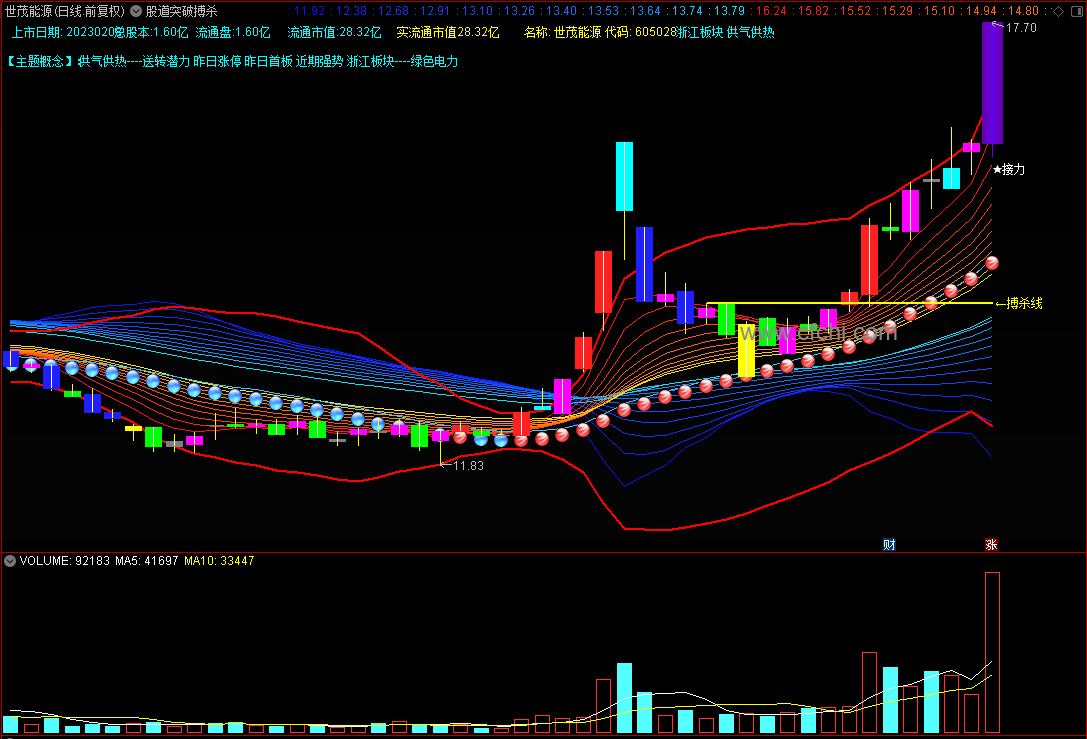Click the 世茂能源(日线.前复权) chart title
Screen dimensions: 1087x739
(x=65, y=11)
